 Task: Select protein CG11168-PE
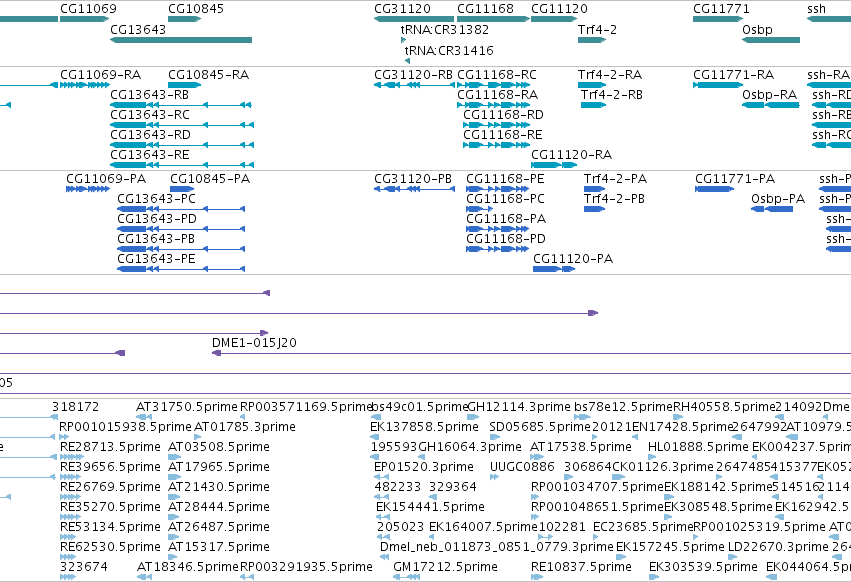(505, 179)
